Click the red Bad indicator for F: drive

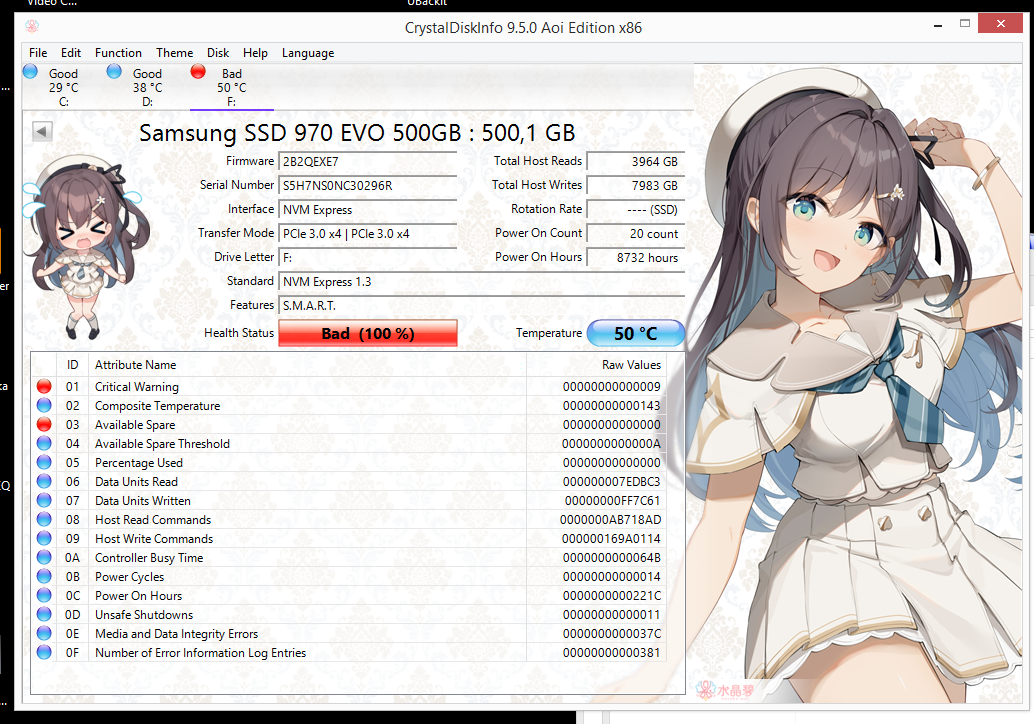point(198,71)
